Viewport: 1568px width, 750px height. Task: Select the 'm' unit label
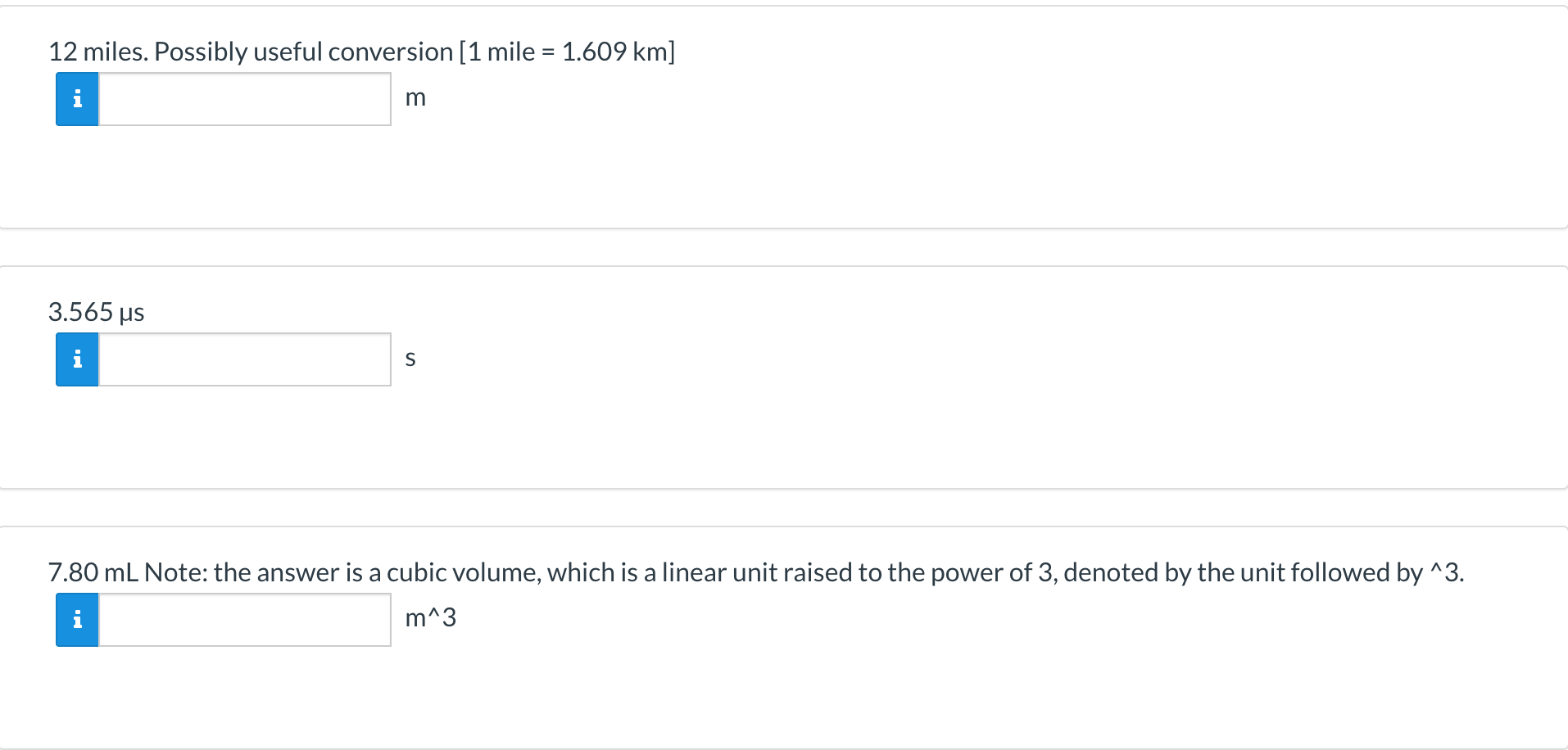click(416, 98)
